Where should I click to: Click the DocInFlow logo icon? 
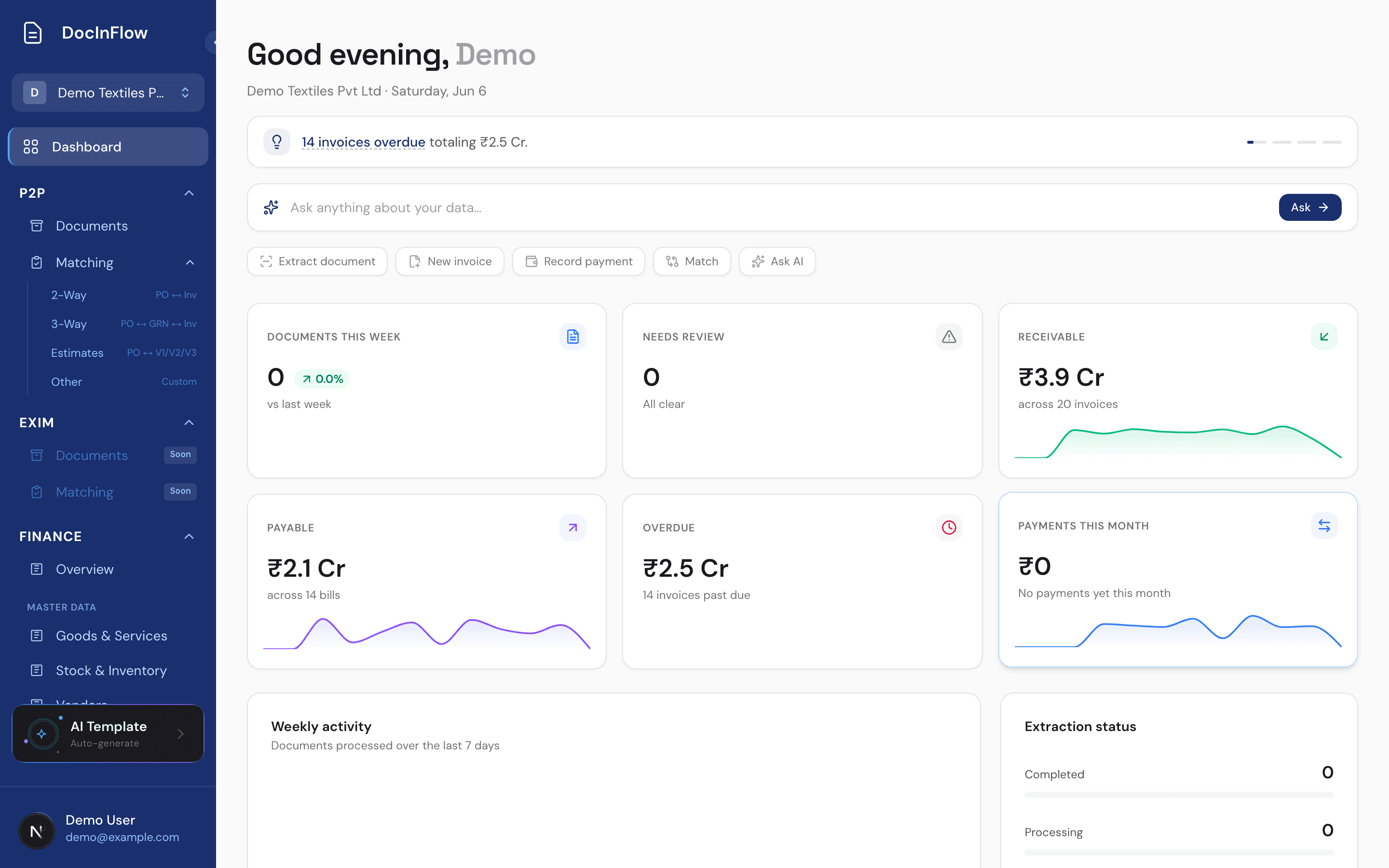point(33,33)
